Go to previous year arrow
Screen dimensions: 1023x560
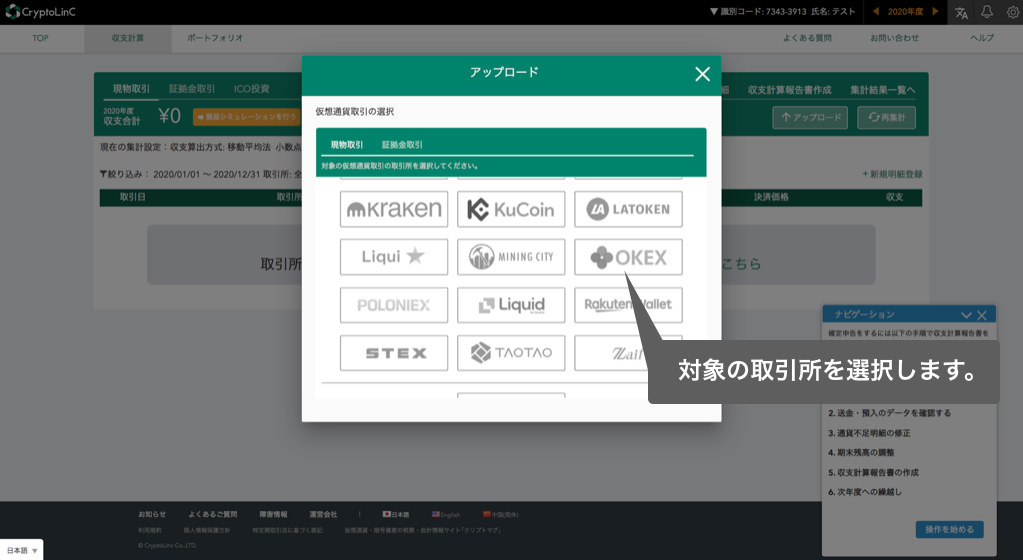point(876,12)
